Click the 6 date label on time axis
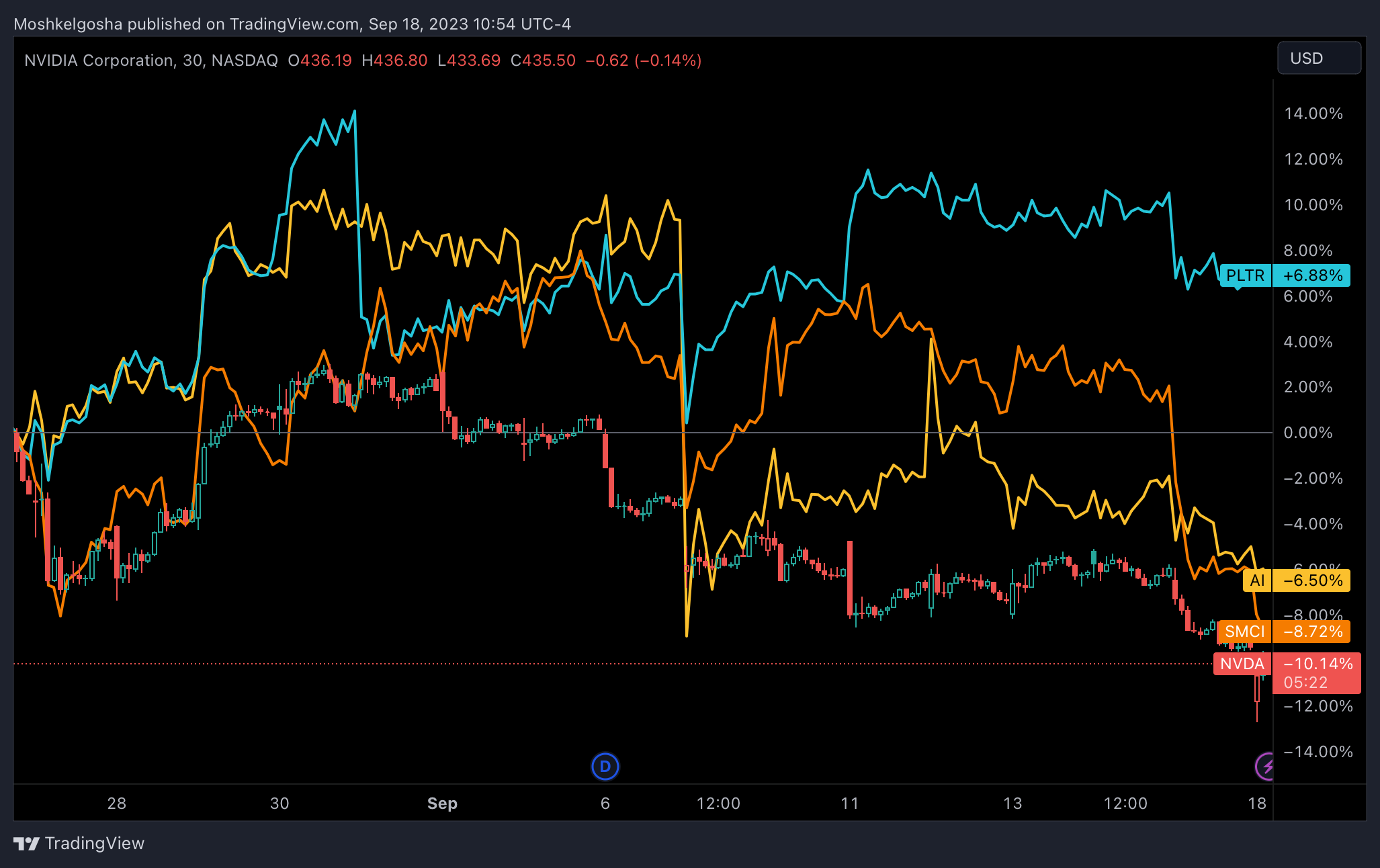This screenshot has width=1380, height=868. (605, 804)
